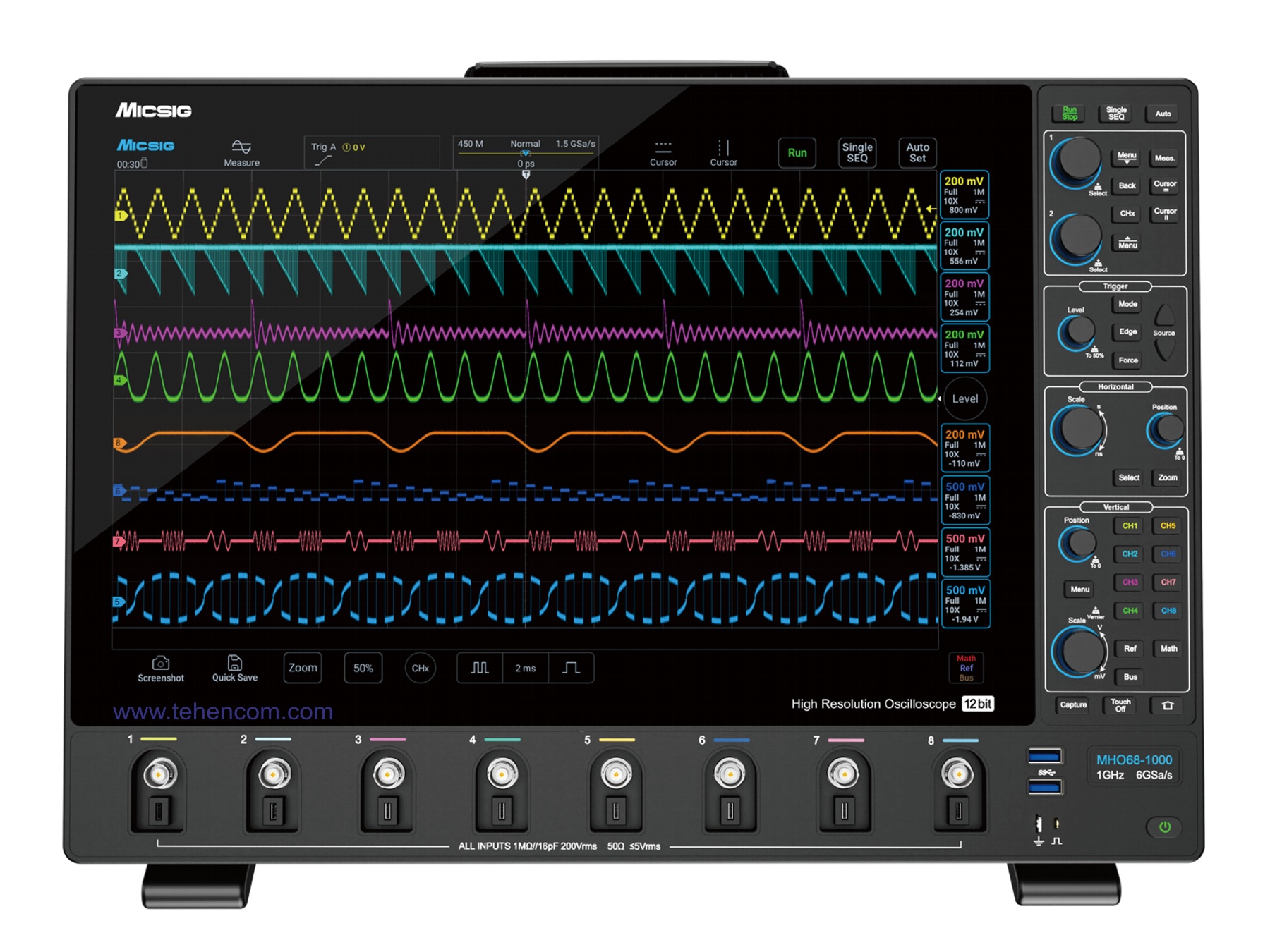Hit the horizontal Select button
The width and height of the screenshot is (1270, 952).
1128,477
